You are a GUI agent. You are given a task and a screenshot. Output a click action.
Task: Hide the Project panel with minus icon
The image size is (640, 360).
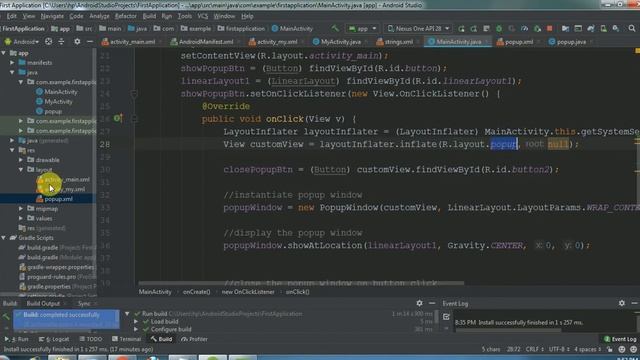coord(90,42)
